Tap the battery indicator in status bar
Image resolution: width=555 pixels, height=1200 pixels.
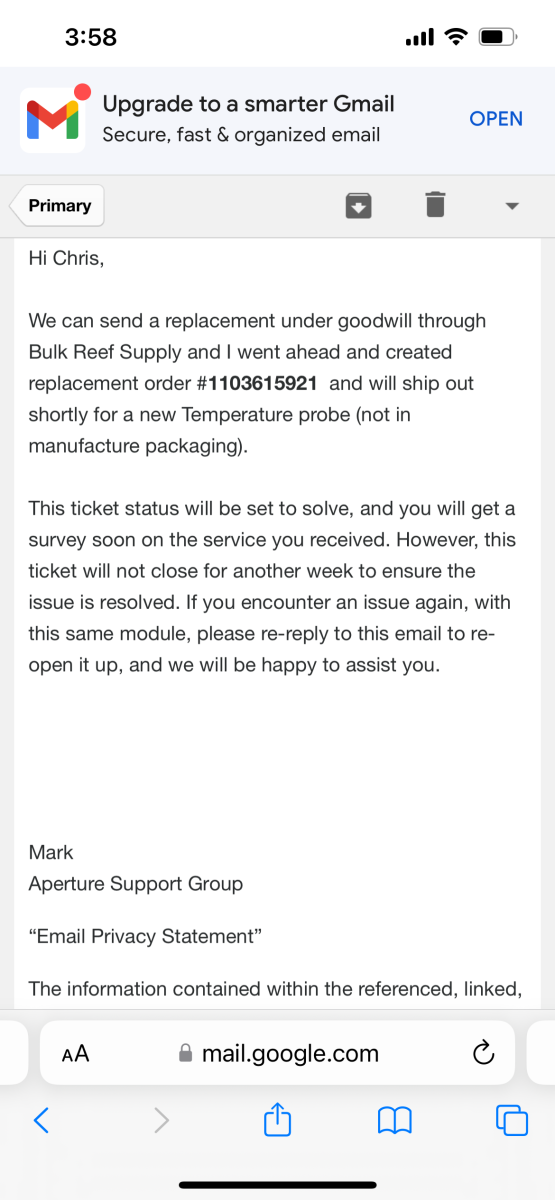pyautogui.click(x=499, y=38)
